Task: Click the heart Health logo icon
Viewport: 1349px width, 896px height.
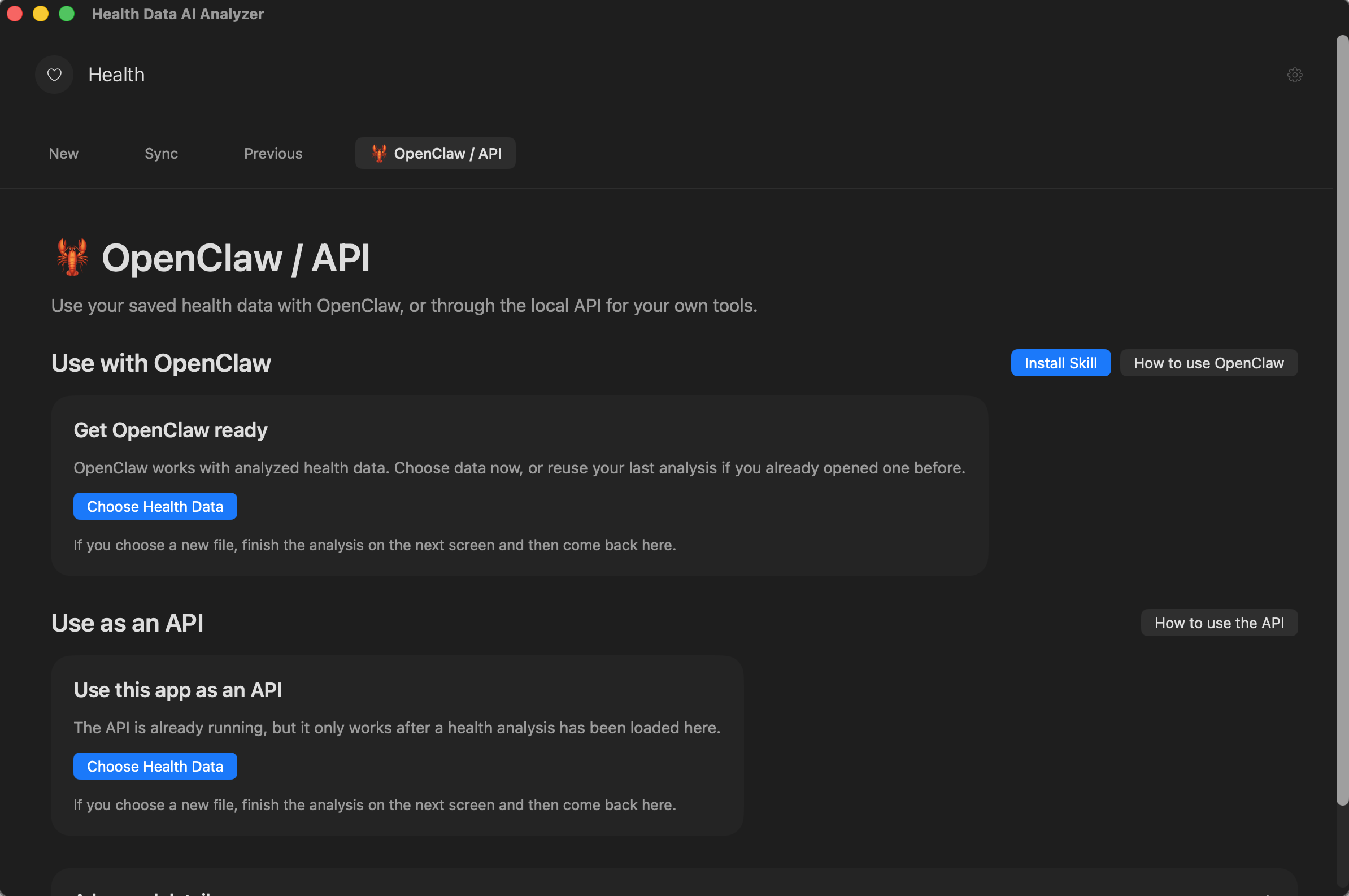Action: tap(54, 75)
